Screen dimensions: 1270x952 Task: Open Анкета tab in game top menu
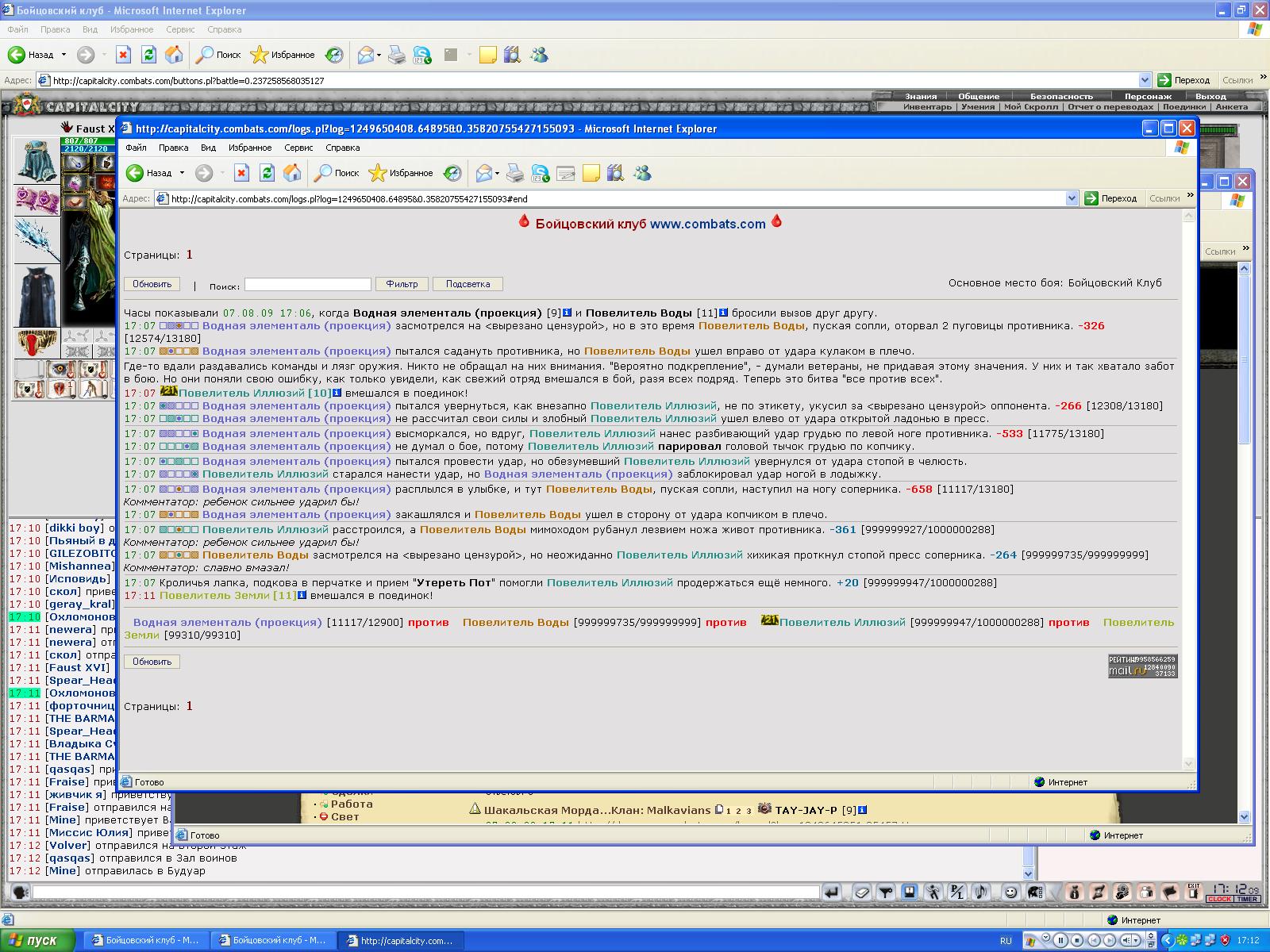1231,106
